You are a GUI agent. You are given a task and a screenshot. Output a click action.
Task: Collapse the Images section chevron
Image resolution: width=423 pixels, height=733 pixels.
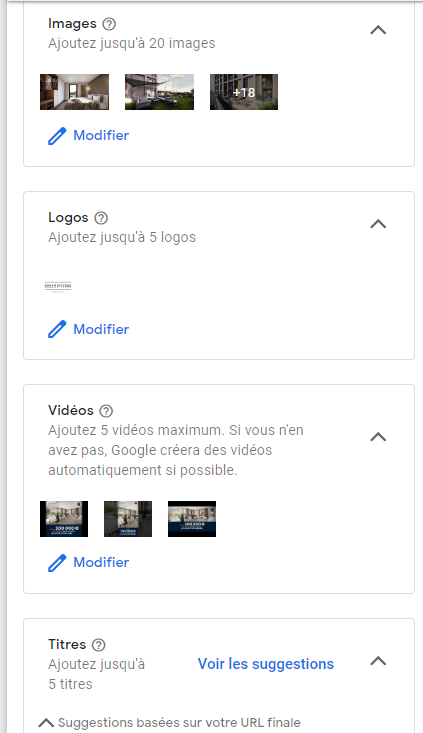click(378, 30)
